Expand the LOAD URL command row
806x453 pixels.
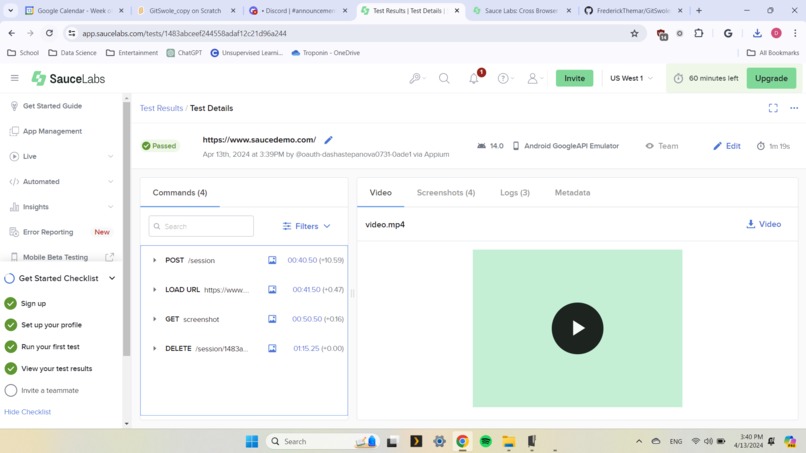pyautogui.click(x=154, y=289)
